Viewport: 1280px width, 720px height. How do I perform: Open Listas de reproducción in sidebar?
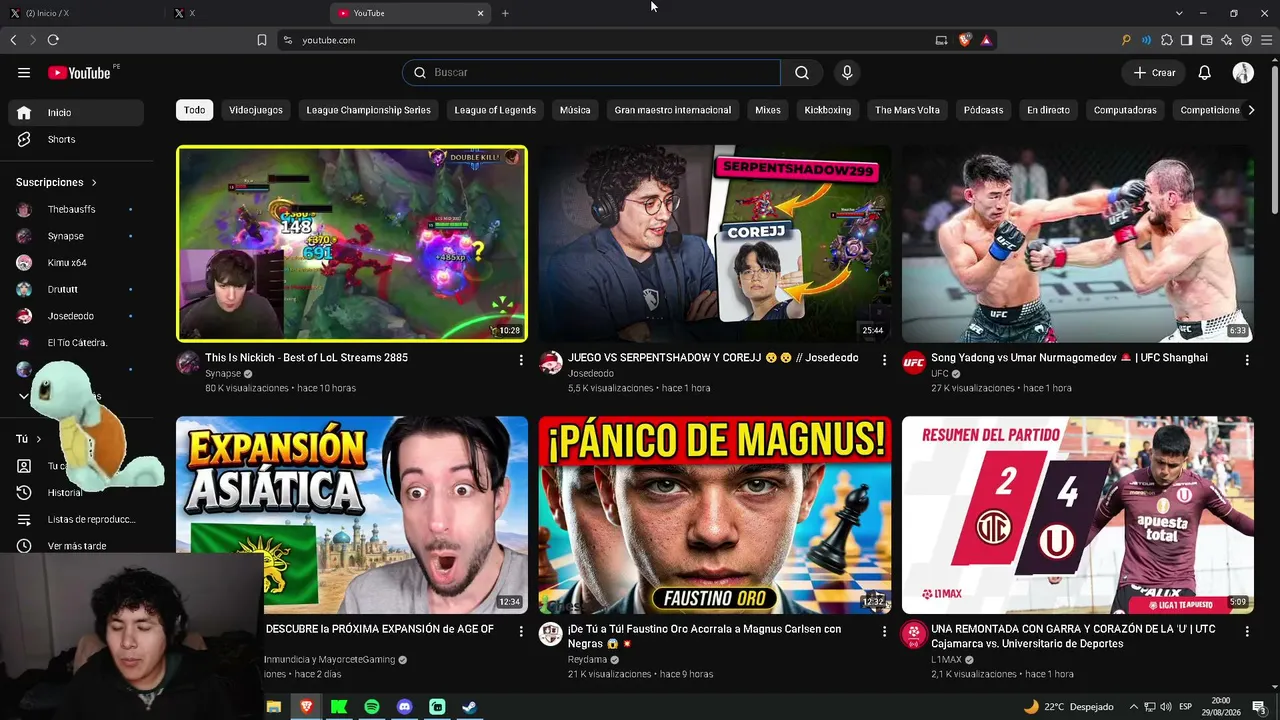[76, 519]
